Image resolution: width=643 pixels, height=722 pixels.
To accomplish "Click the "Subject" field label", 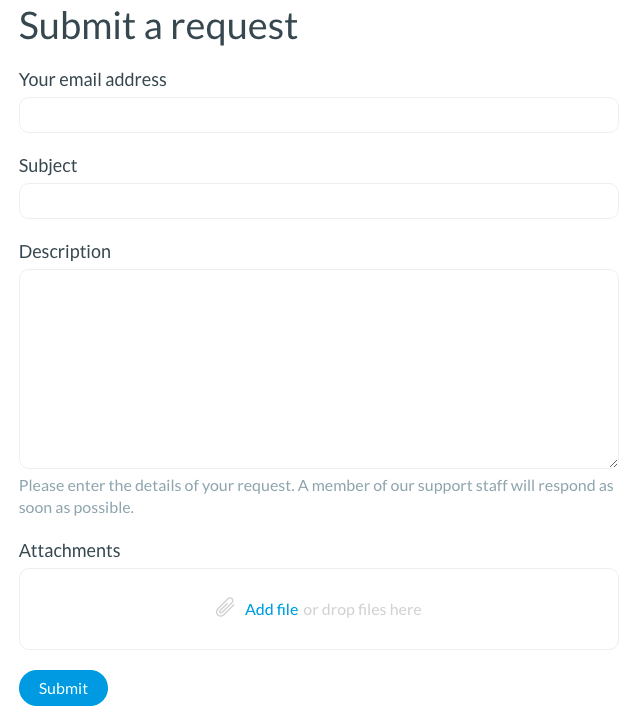I will 48,165.
